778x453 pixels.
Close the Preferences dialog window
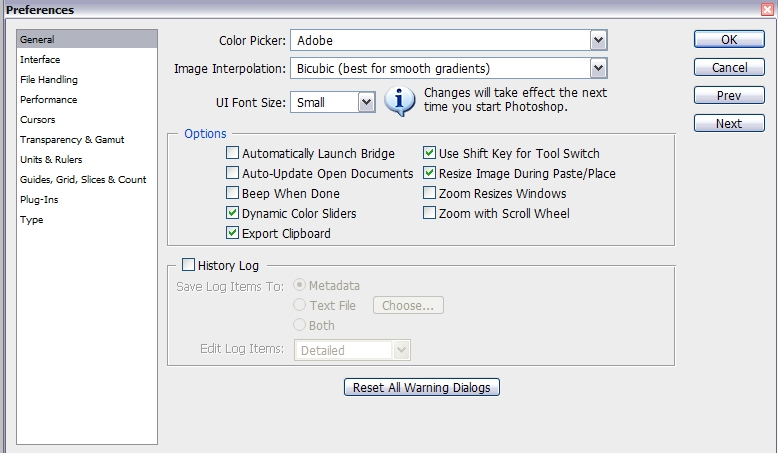point(767,9)
